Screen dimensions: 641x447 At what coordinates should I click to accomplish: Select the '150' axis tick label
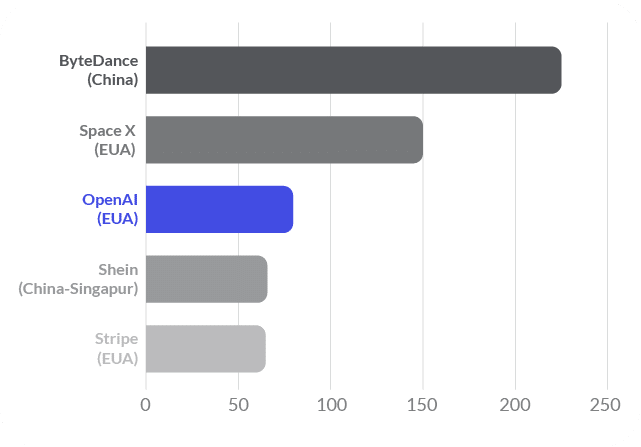(x=423, y=405)
